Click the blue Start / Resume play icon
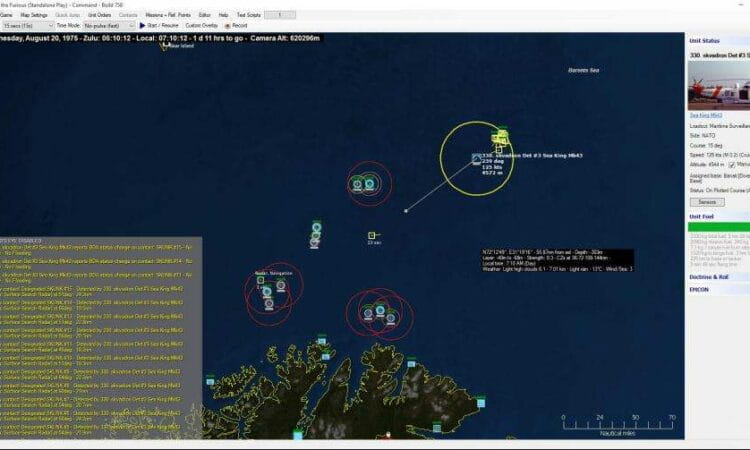 pos(142,25)
